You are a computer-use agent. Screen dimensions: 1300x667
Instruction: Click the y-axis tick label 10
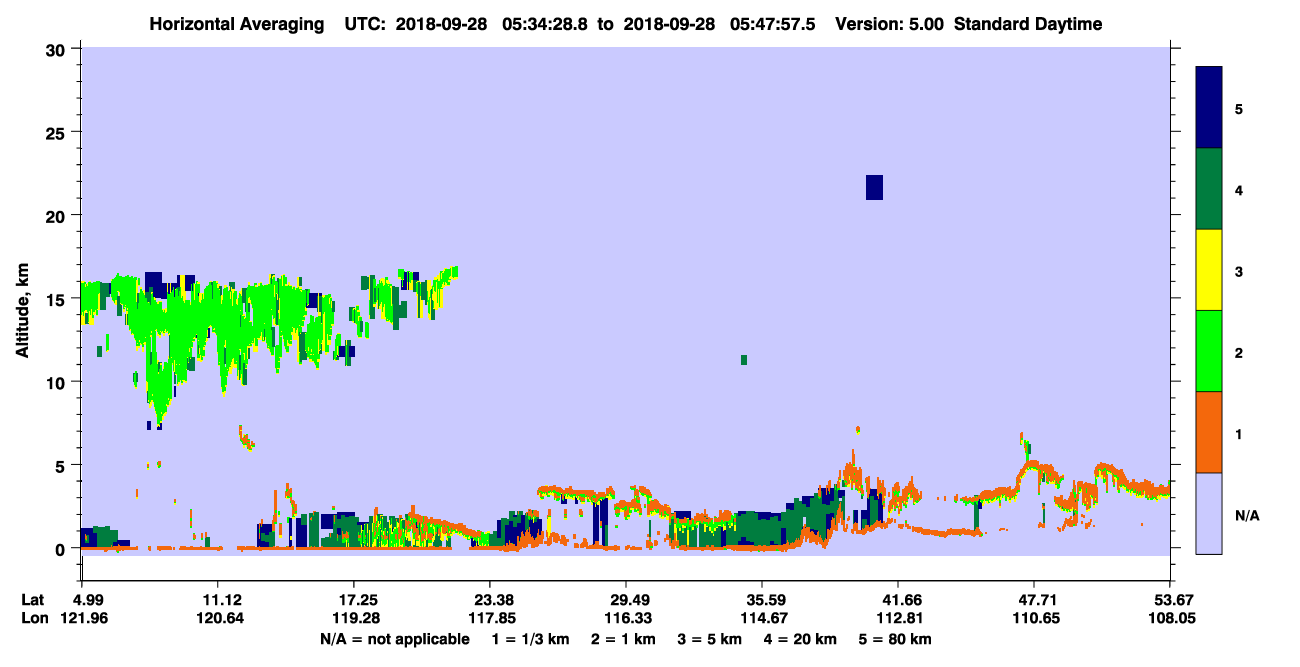[58, 382]
